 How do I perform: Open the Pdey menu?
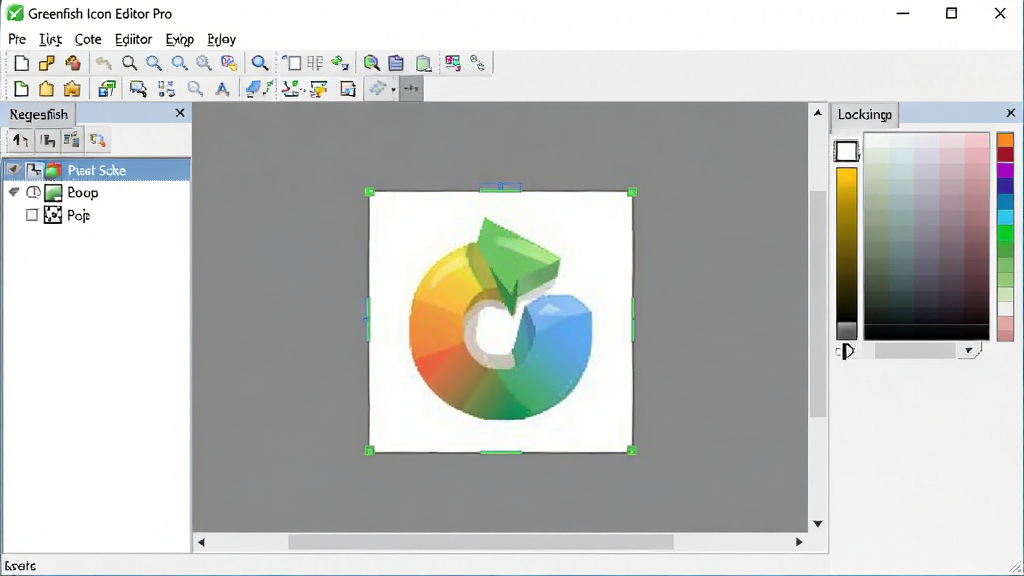(x=221, y=39)
